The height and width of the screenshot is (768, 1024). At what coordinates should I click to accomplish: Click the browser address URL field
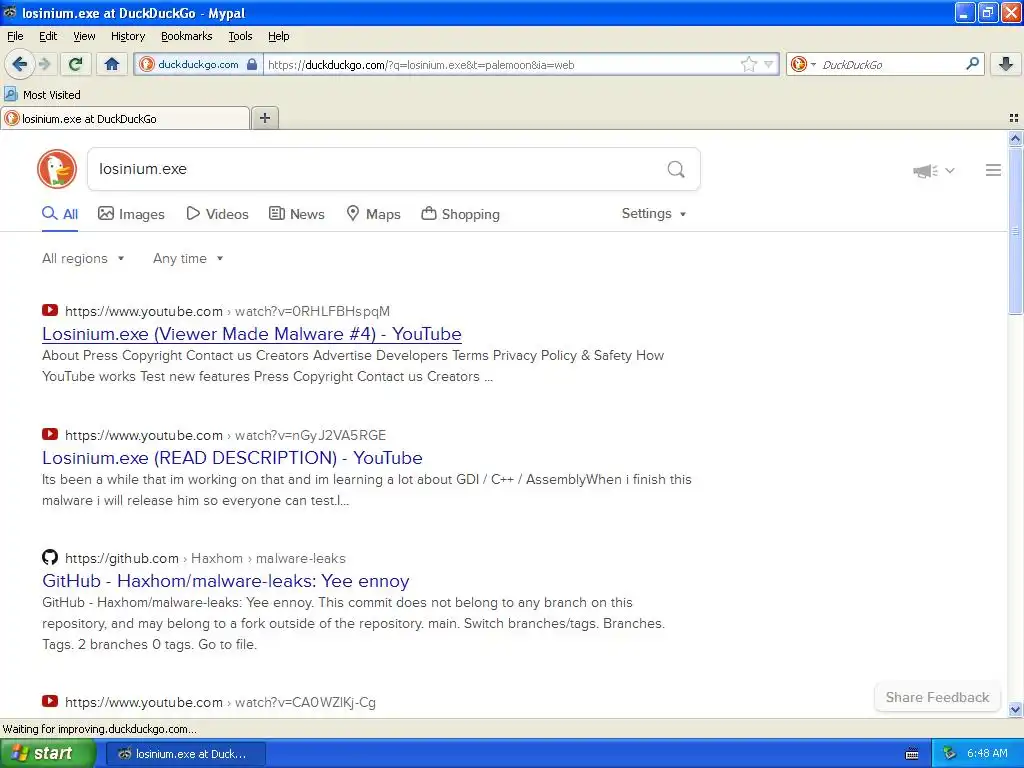(500, 64)
